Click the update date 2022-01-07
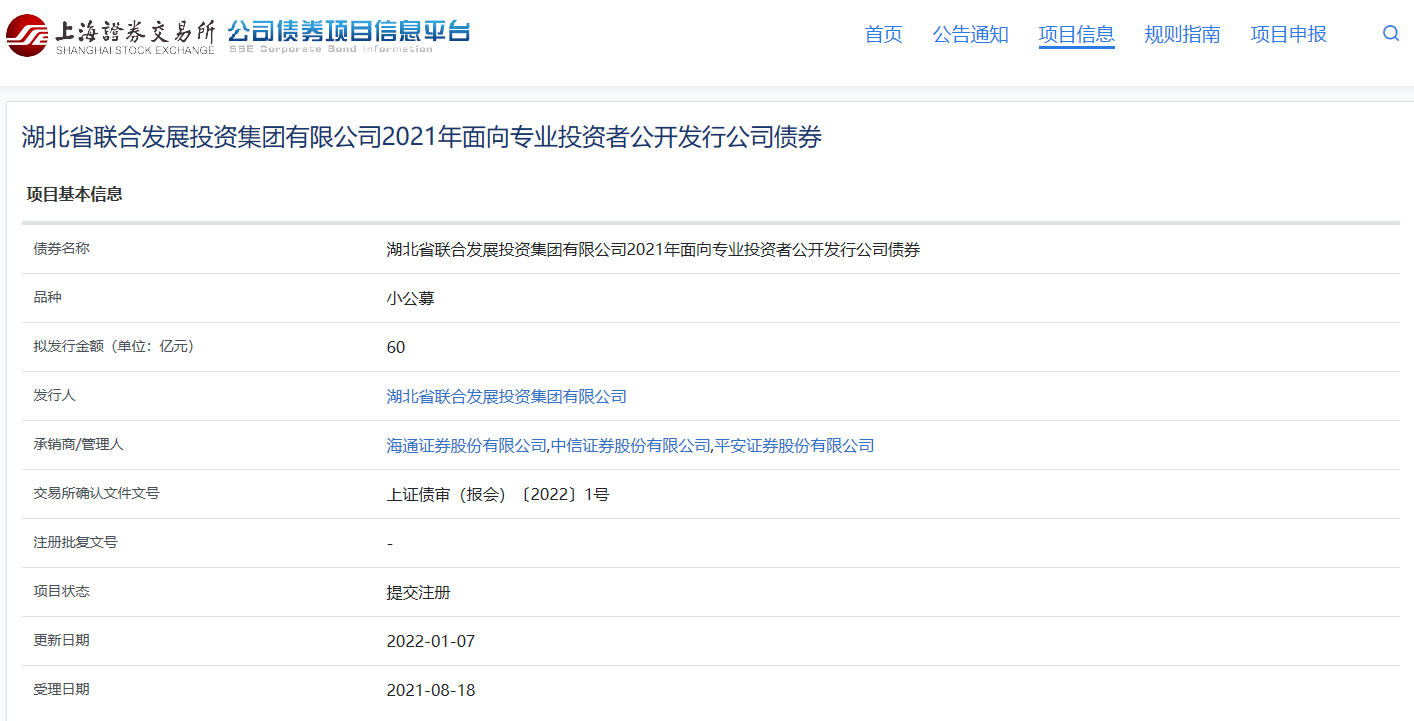Viewport: 1414px width, 721px height. pyautogui.click(x=430, y=642)
